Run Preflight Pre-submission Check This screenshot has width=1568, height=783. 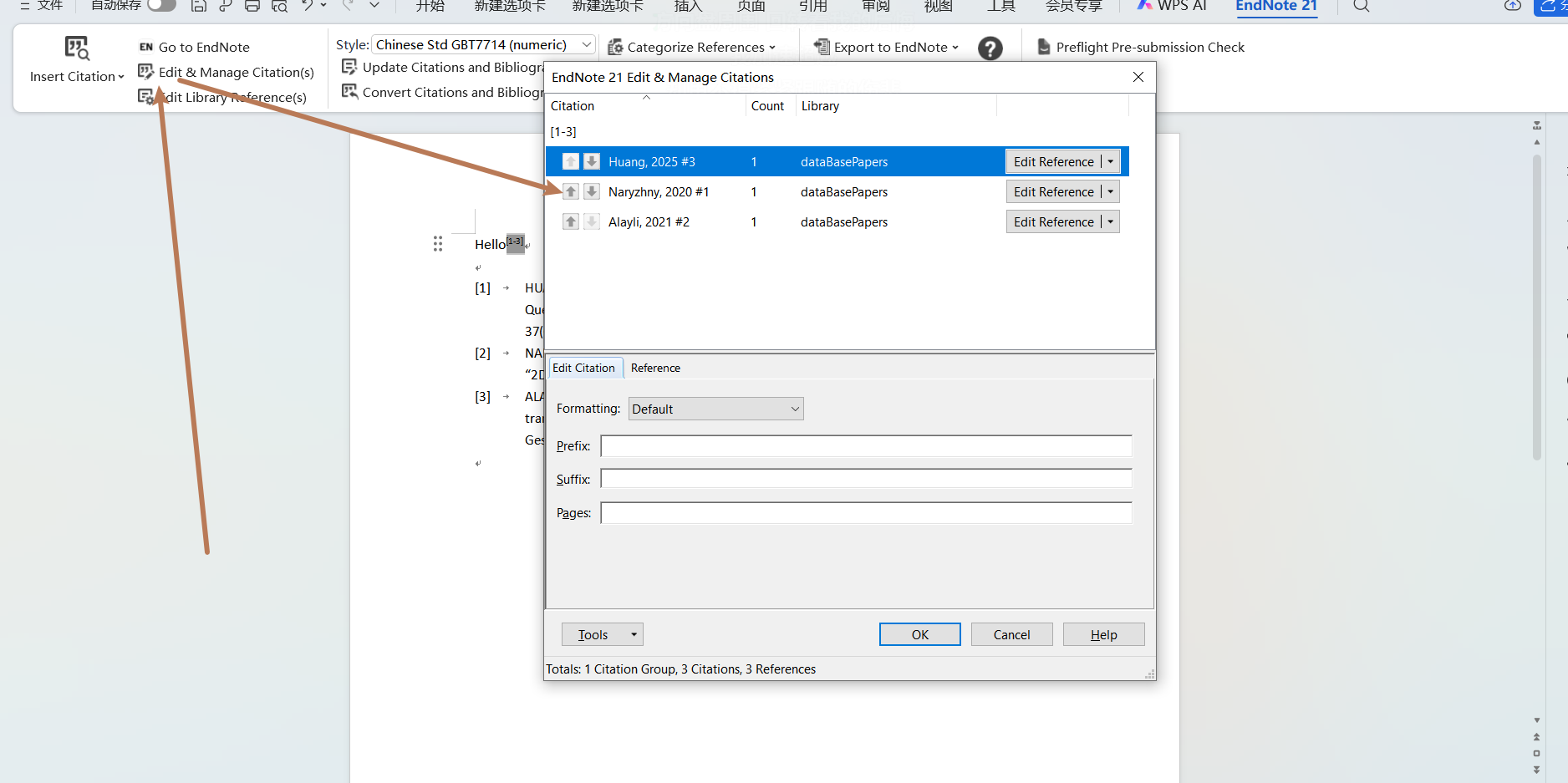(1142, 47)
